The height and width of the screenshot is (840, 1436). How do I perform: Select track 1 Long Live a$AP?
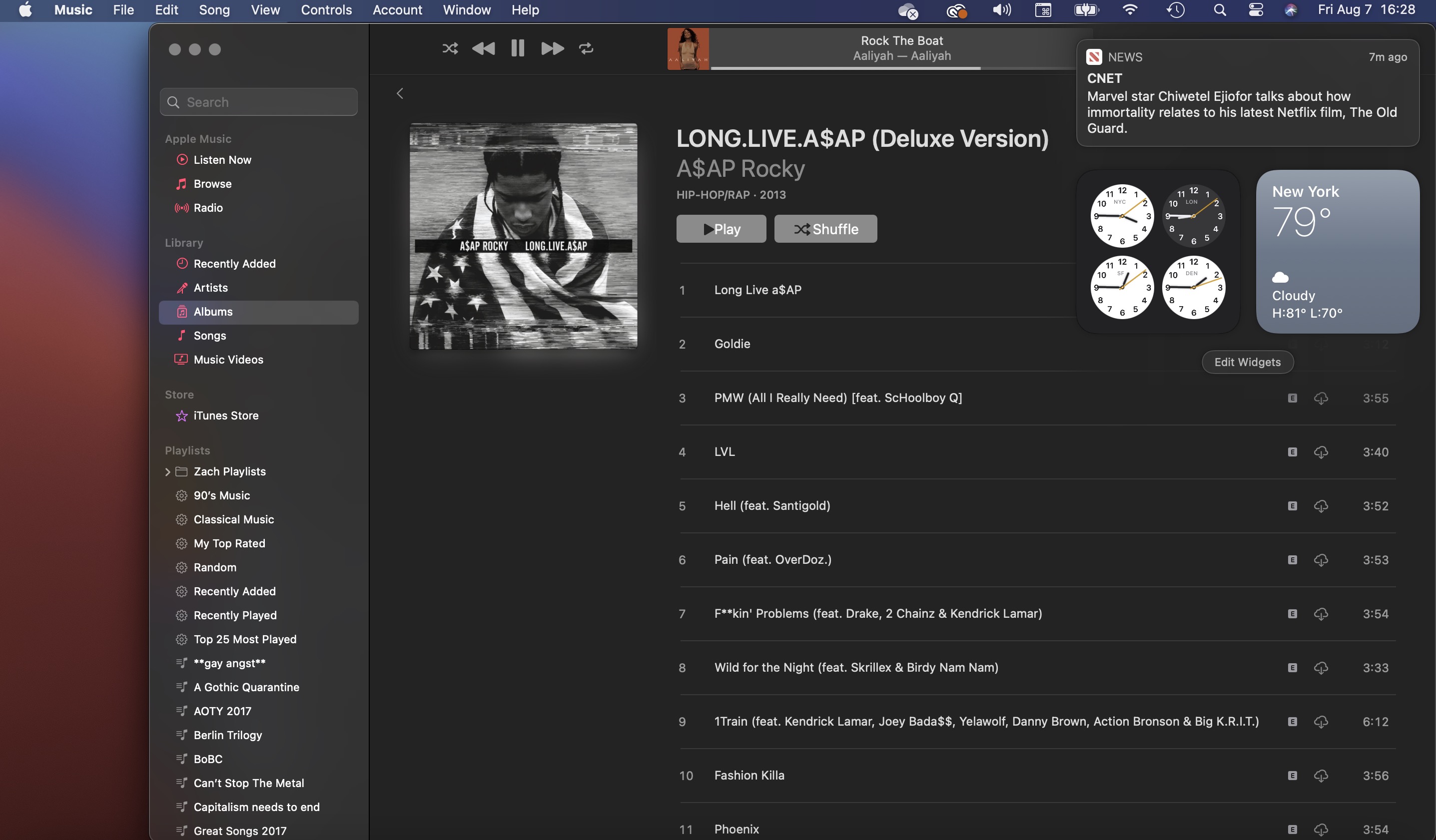[x=877, y=290]
